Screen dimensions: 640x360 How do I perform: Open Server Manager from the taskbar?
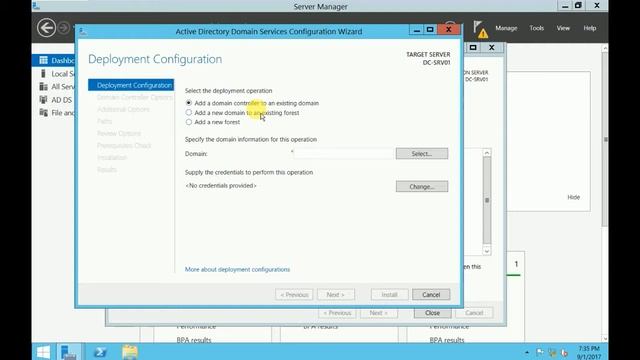click(x=69, y=352)
